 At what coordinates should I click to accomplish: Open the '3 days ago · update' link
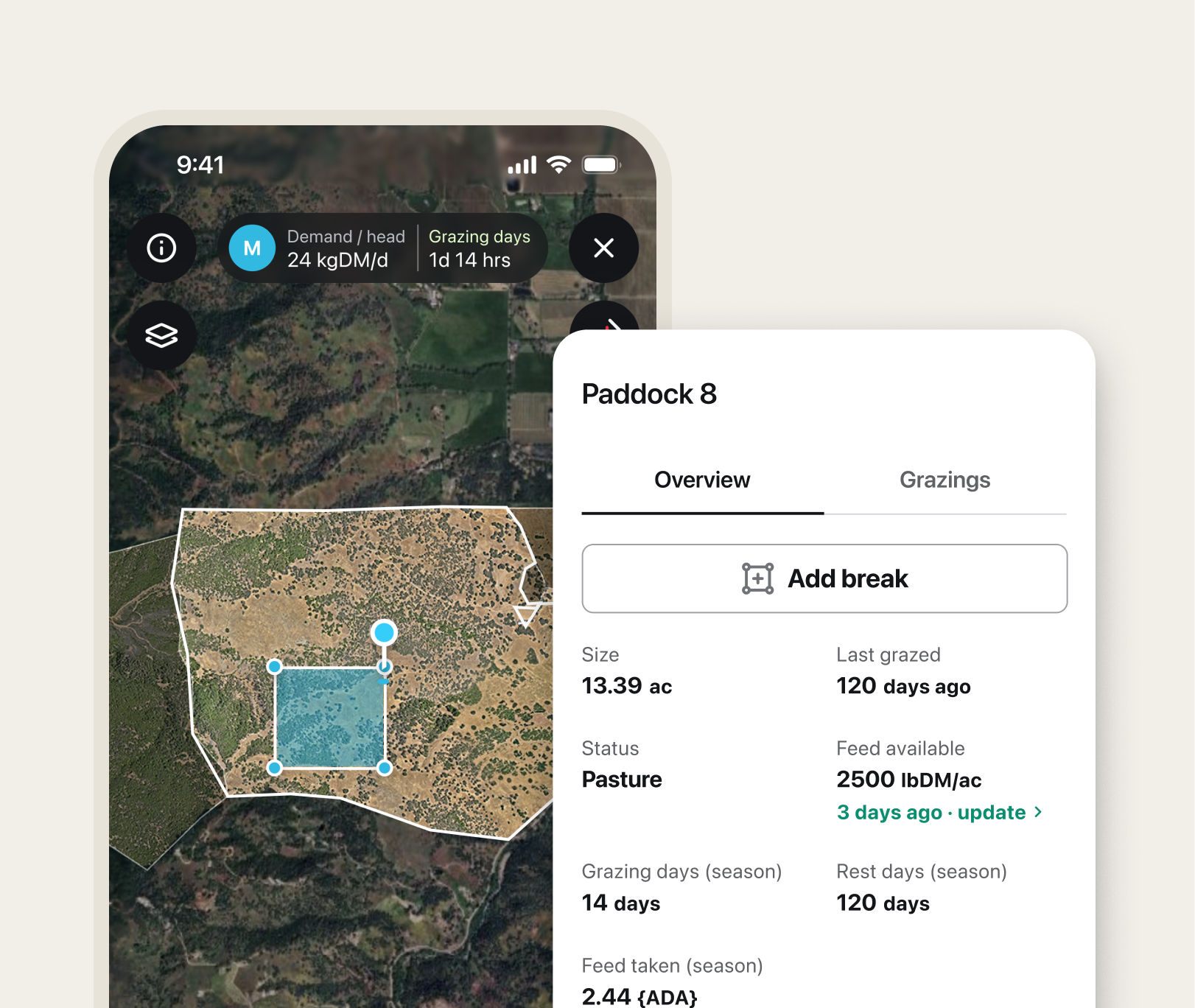pyautogui.click(x=939, y=812)
